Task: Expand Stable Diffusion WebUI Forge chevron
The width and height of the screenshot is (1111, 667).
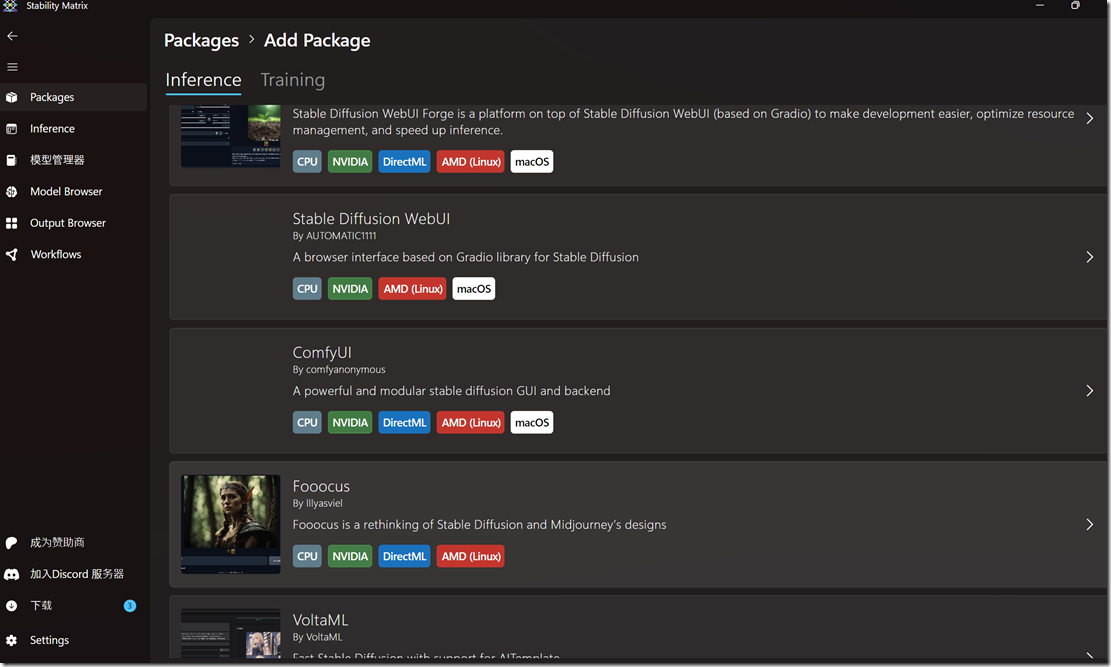Action: click(1090, 118)
